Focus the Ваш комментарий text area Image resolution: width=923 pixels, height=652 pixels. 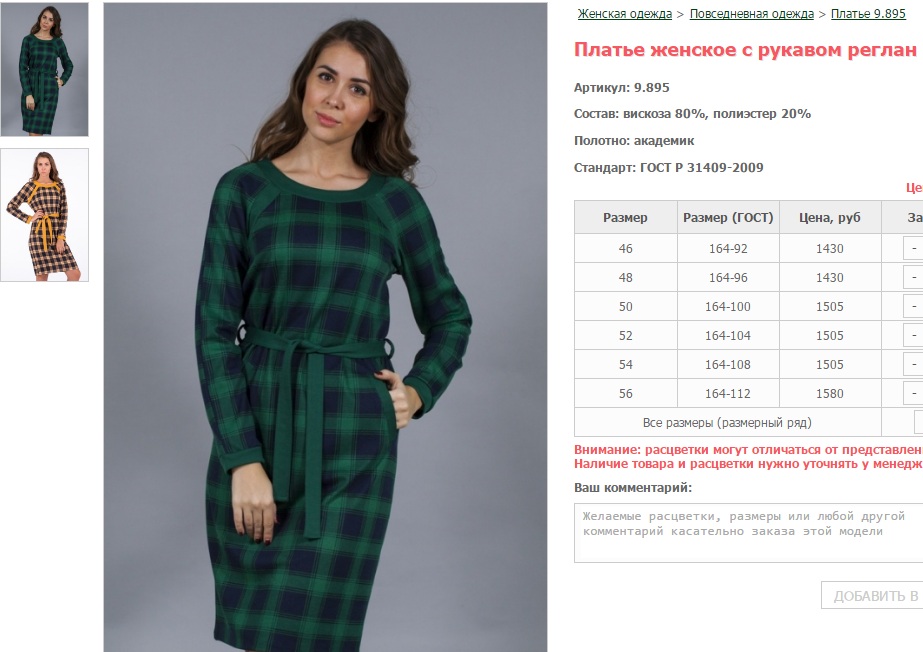point(748,533)
